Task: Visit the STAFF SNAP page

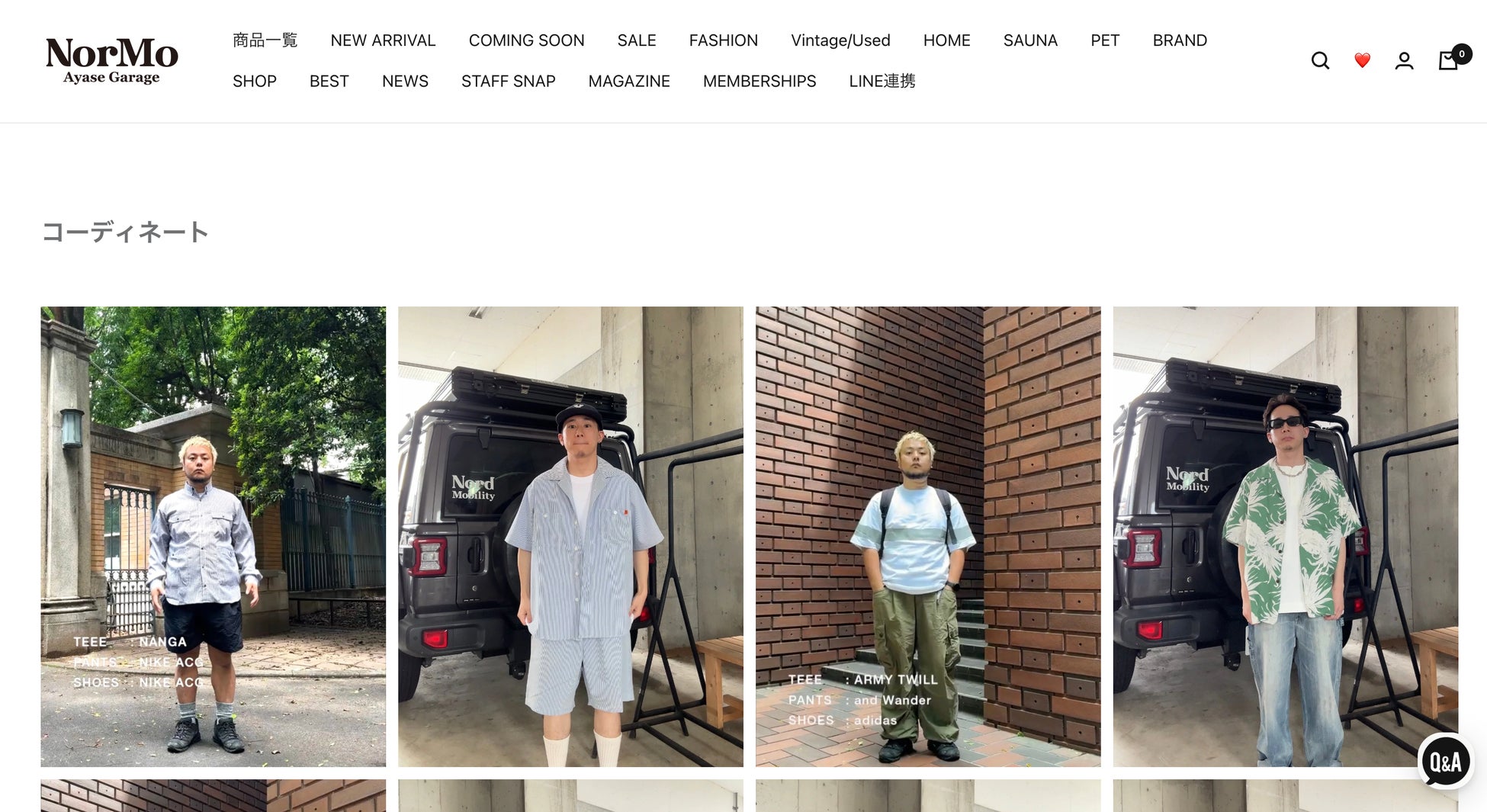Action: pos(508,81)
